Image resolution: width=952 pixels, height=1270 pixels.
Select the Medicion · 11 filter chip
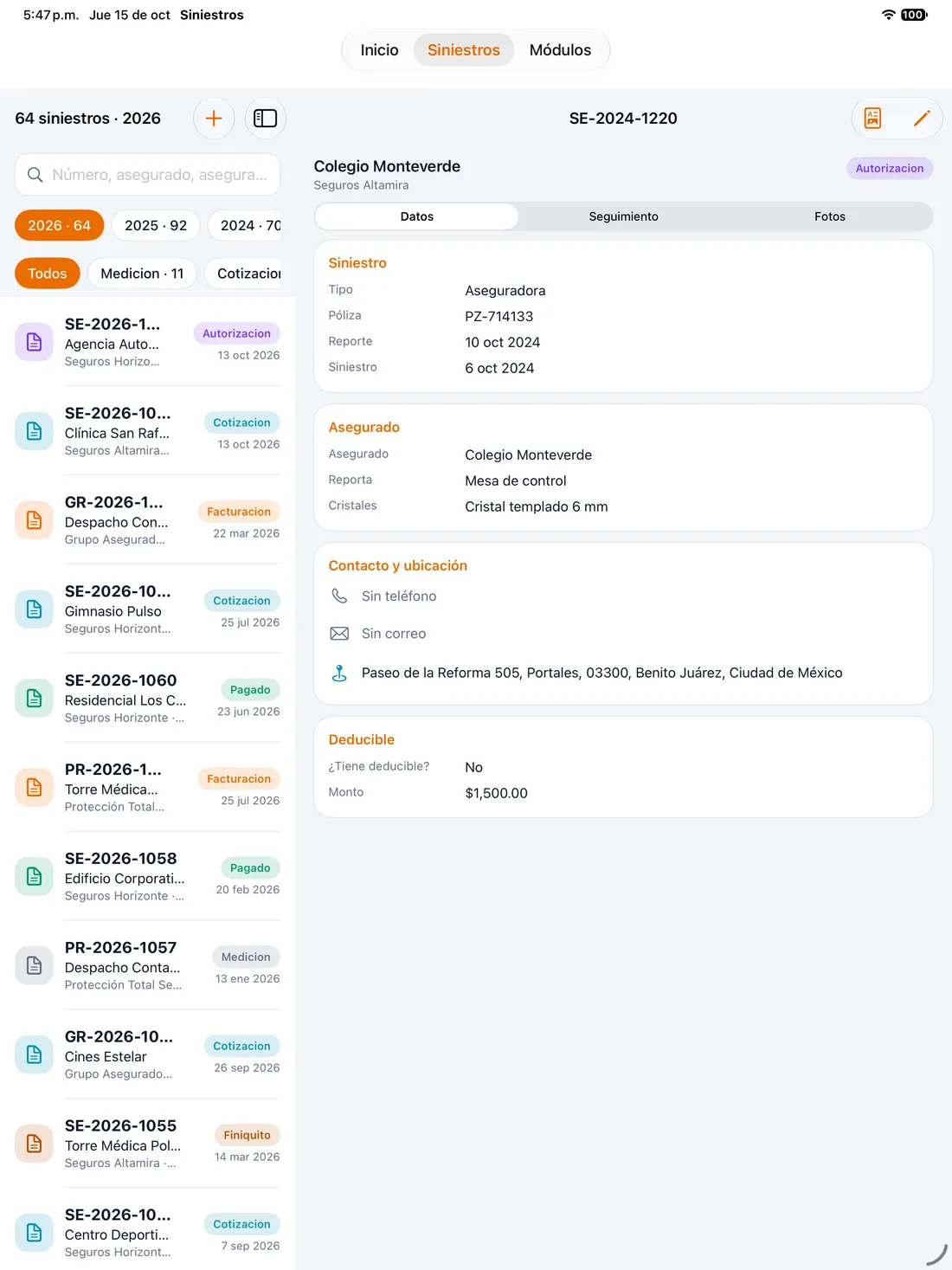click(142, 274)
